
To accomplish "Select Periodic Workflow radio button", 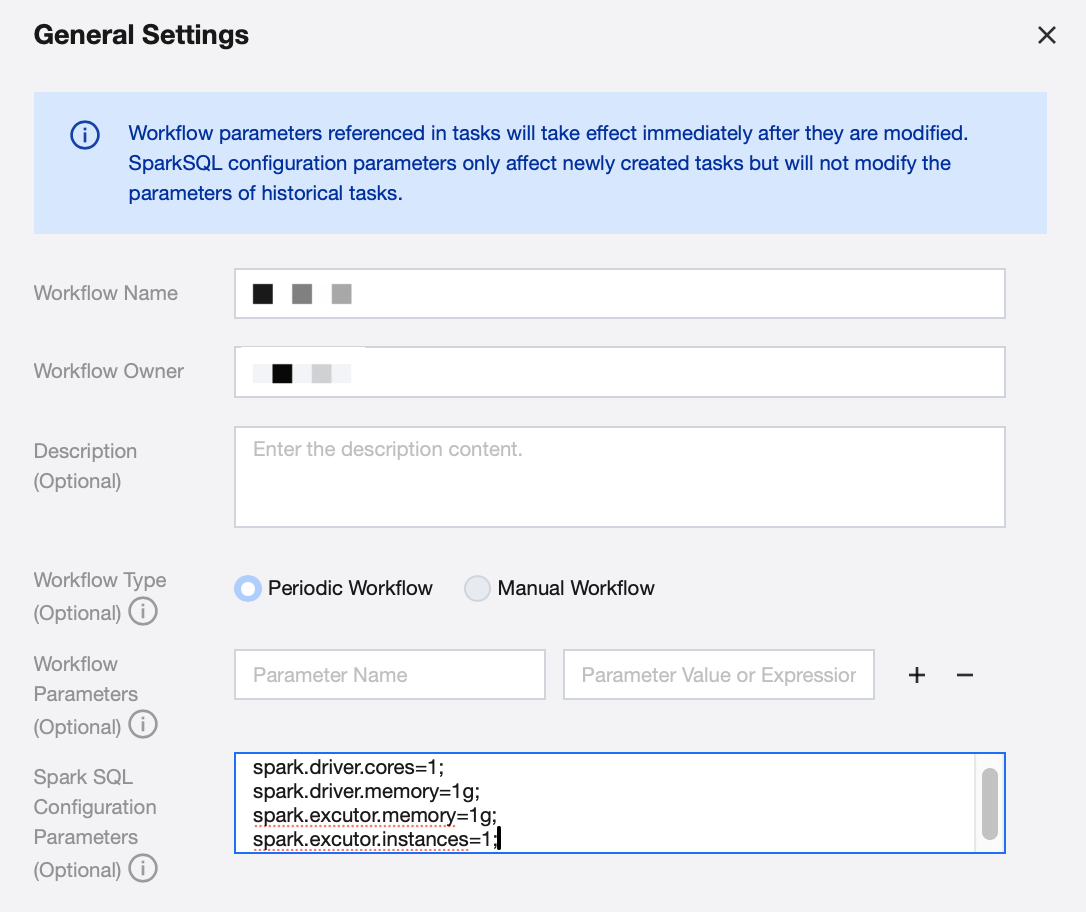I will coord(247,588).
